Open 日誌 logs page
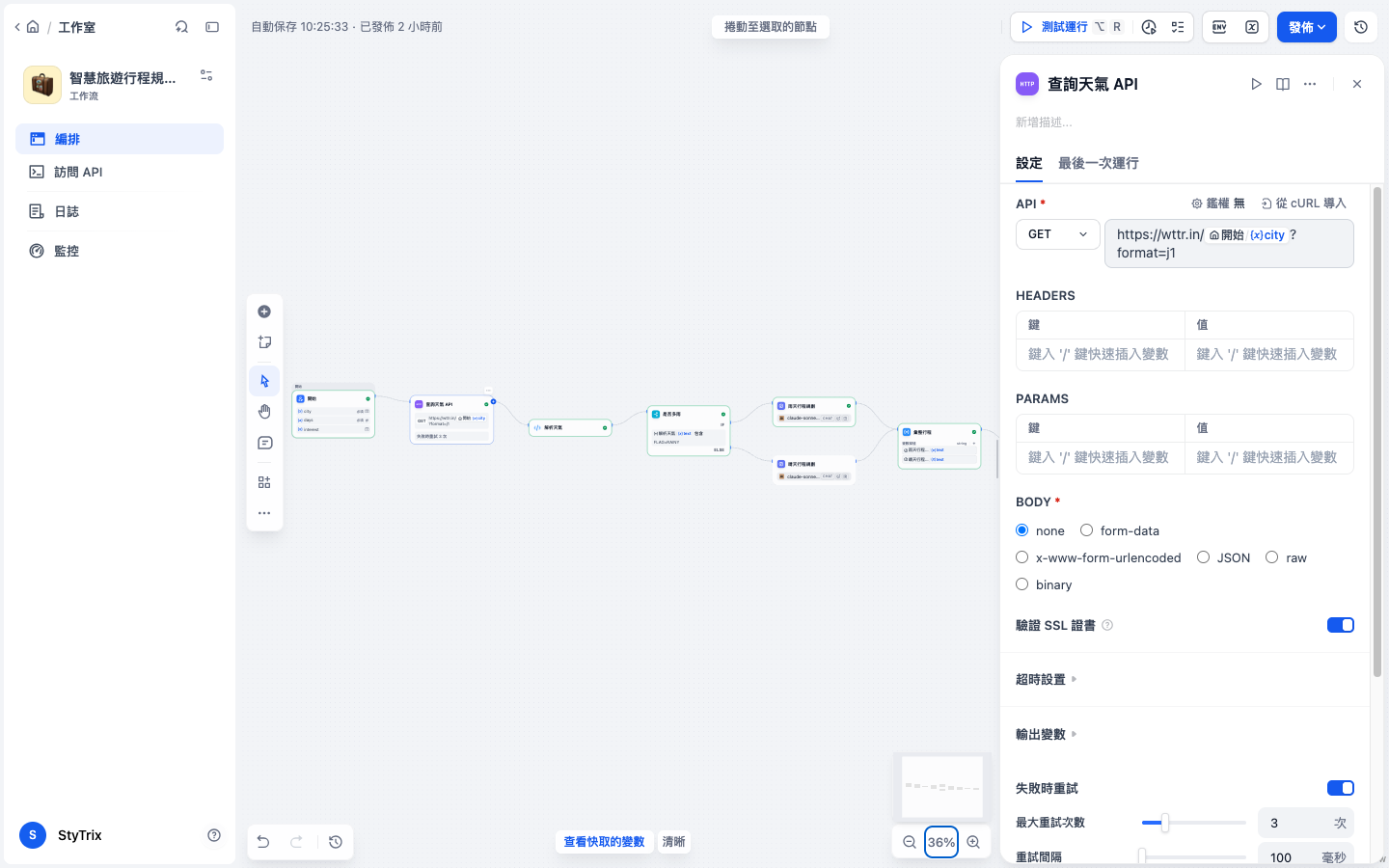1389x868 pixels. (x=120, y=211)
